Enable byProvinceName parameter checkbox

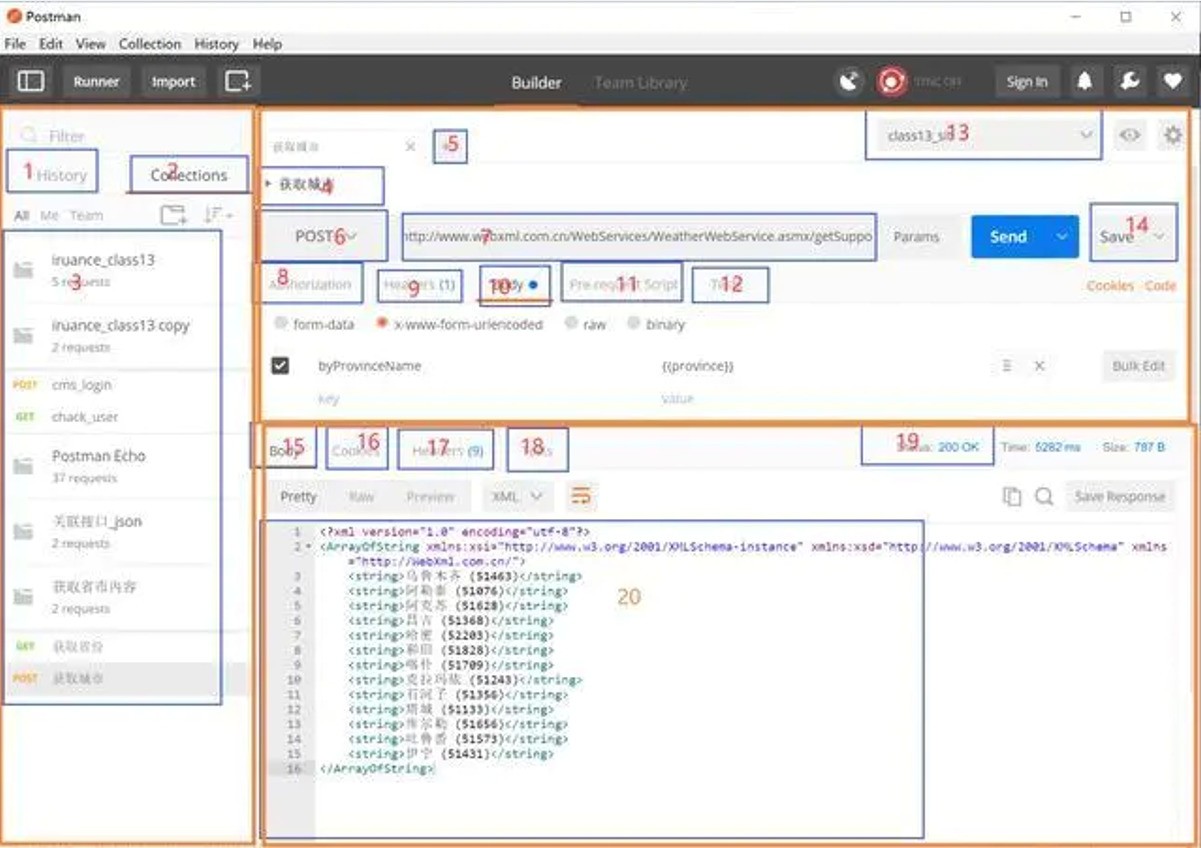pyautogui.click(x=280, y=366)
